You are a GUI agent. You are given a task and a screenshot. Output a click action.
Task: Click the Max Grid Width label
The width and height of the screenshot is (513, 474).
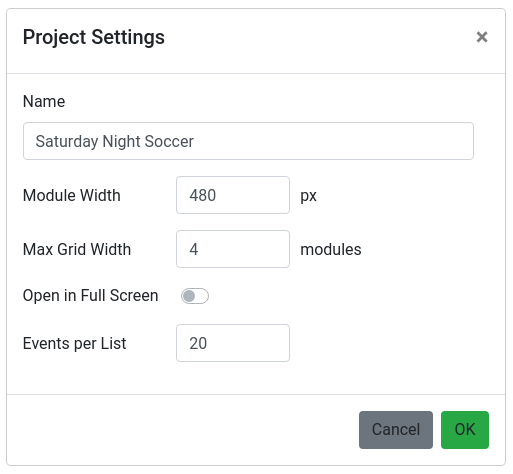click(77, 249)
